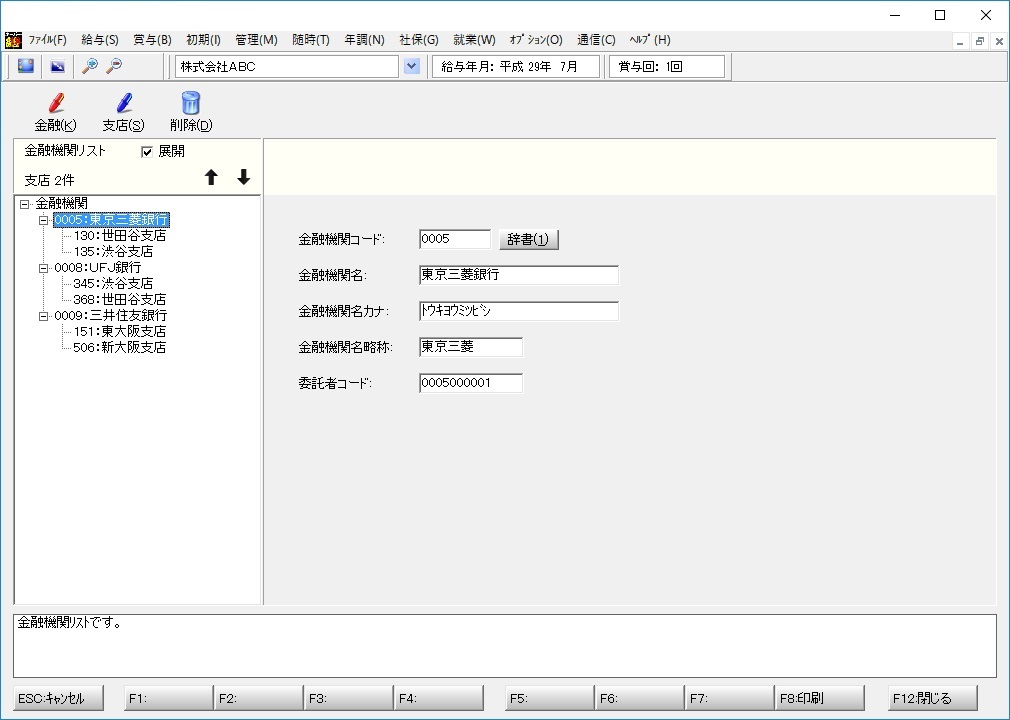This screenshot has width=1010, height=720.
Task: Select branch 135:渋谷支店
Action: [x=113, y=252]
